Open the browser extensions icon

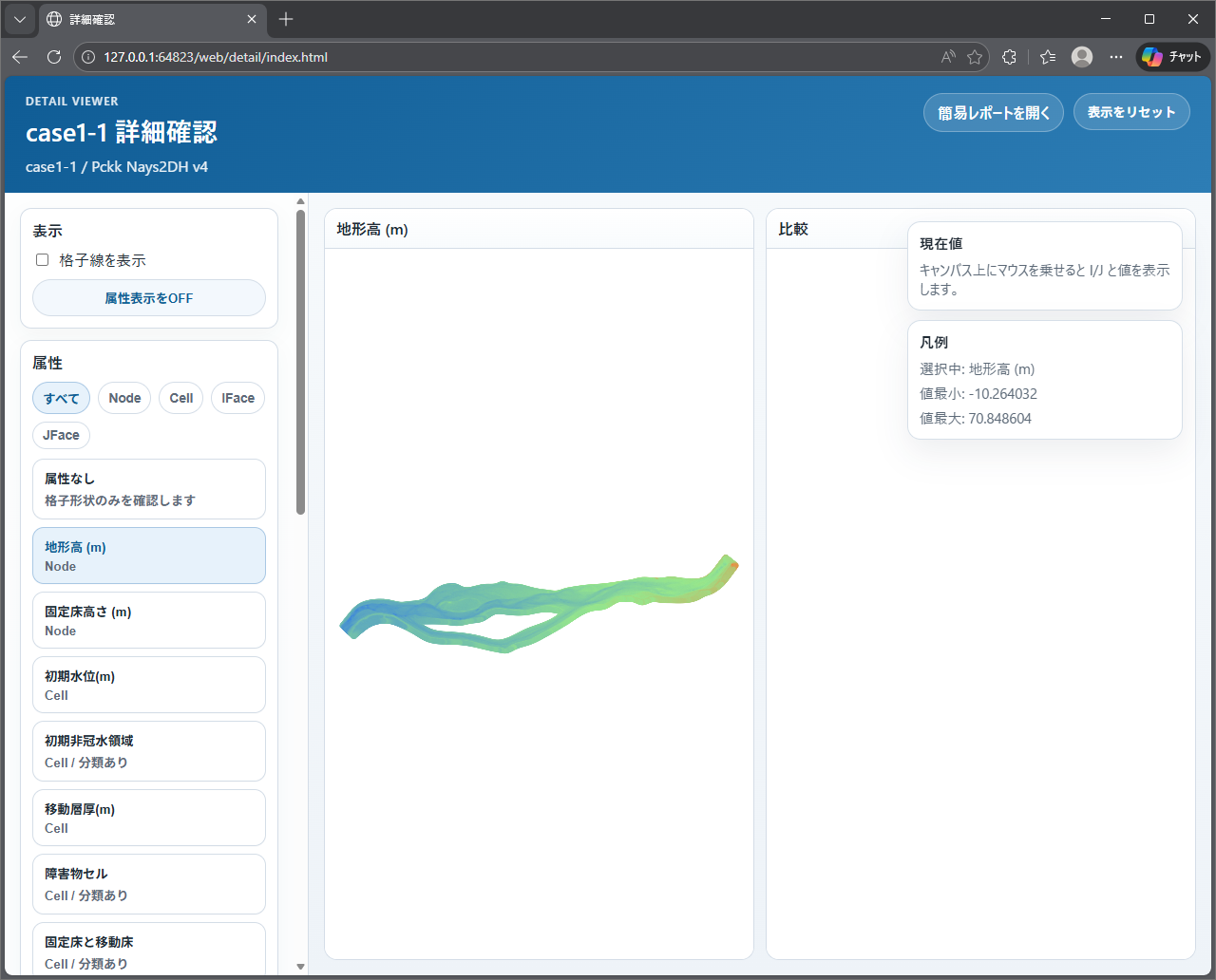point(1009,57)
